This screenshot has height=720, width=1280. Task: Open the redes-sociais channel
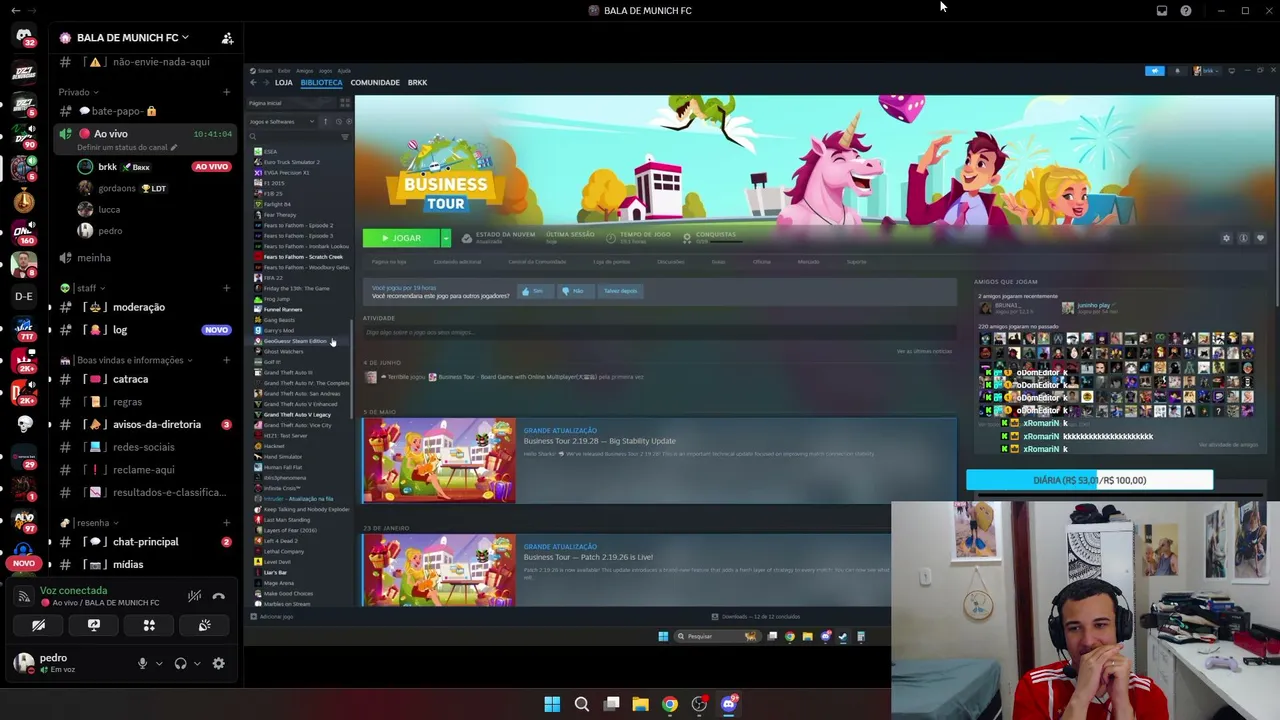(144, 447)
